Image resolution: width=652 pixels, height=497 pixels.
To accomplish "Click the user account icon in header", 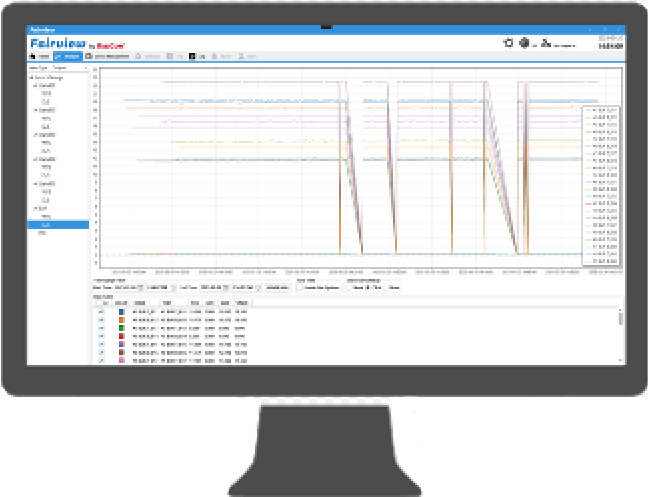I will pyautogui.click(x=546, y=44).
